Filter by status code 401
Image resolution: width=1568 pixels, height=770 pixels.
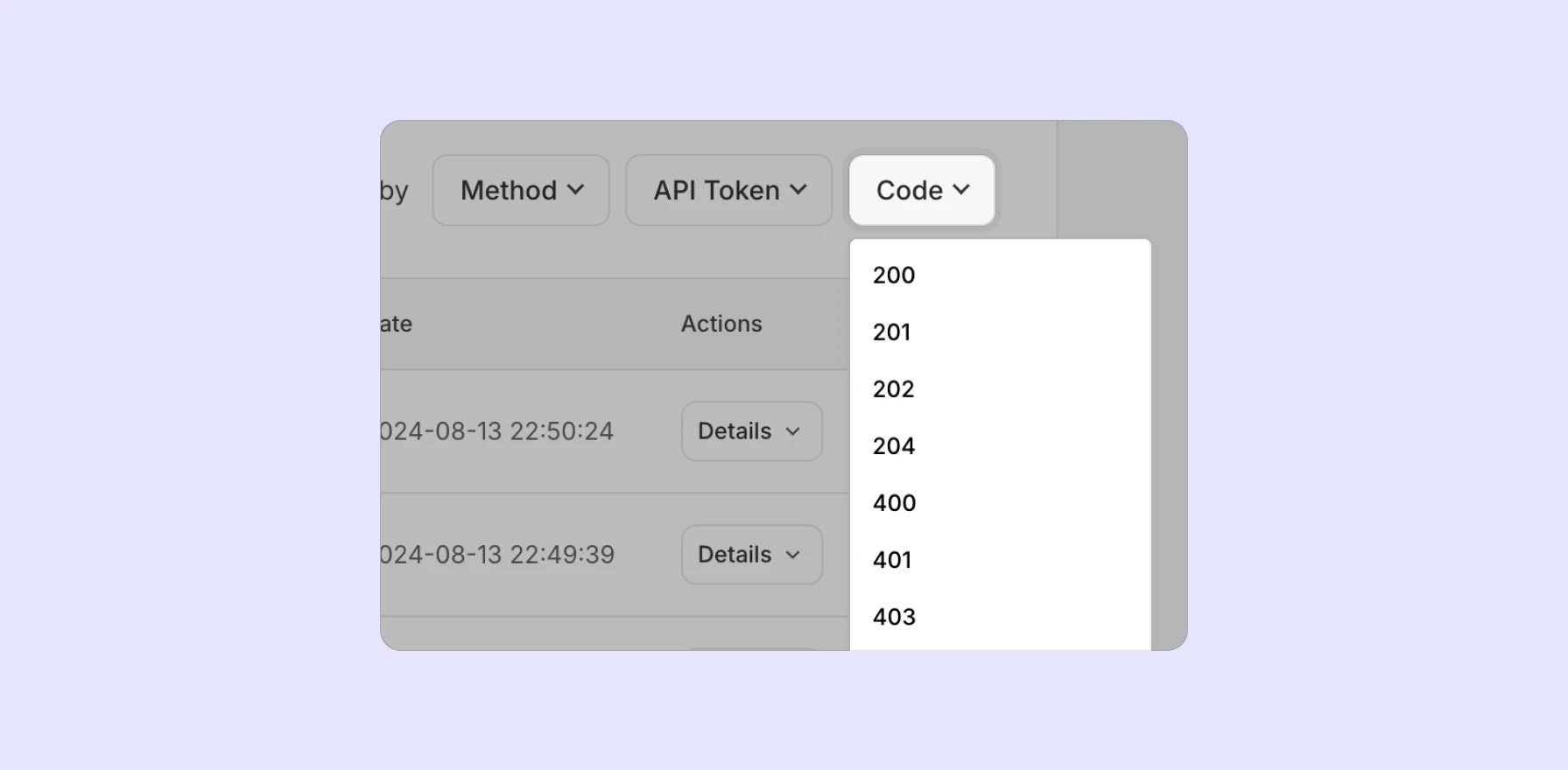[892, 559]
